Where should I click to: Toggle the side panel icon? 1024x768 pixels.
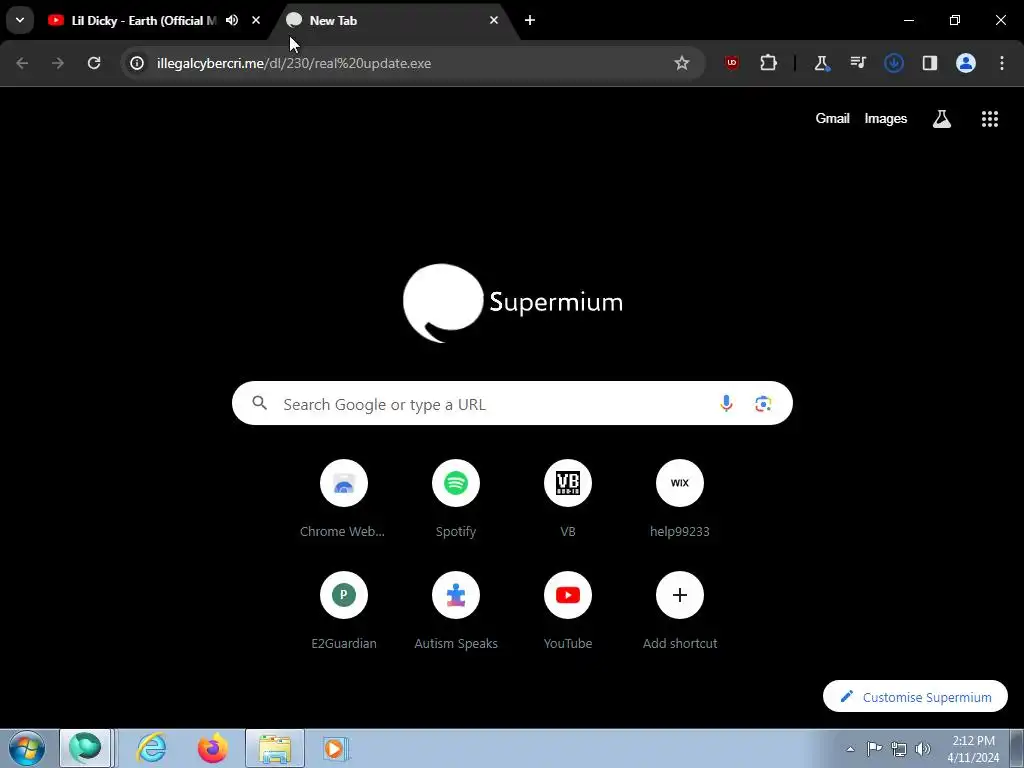pyautogui.click(x=929, y=63)
